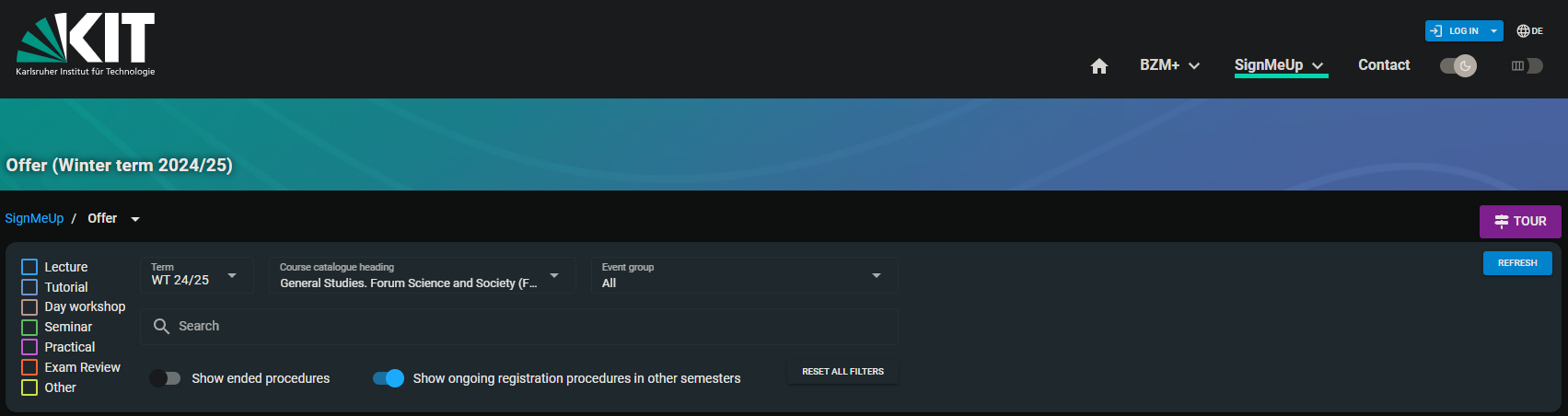Viewport: 1568px width, 416px height.
Task: Open the Contact page
Action: pyautogui.click(x=1384, y=65)
